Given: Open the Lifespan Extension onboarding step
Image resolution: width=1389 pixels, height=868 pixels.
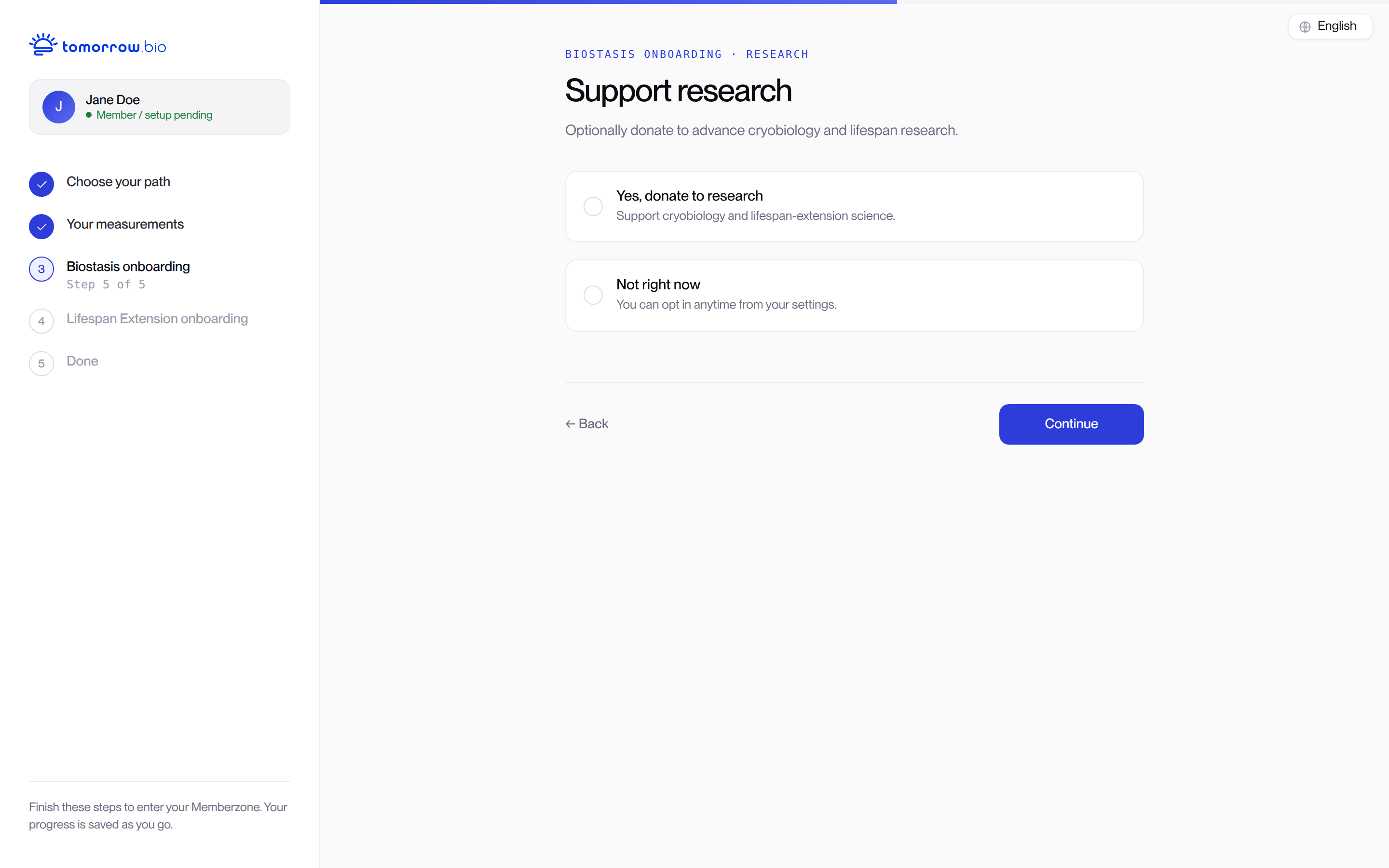Looking at the screenshot, I should tap(157, 319).
